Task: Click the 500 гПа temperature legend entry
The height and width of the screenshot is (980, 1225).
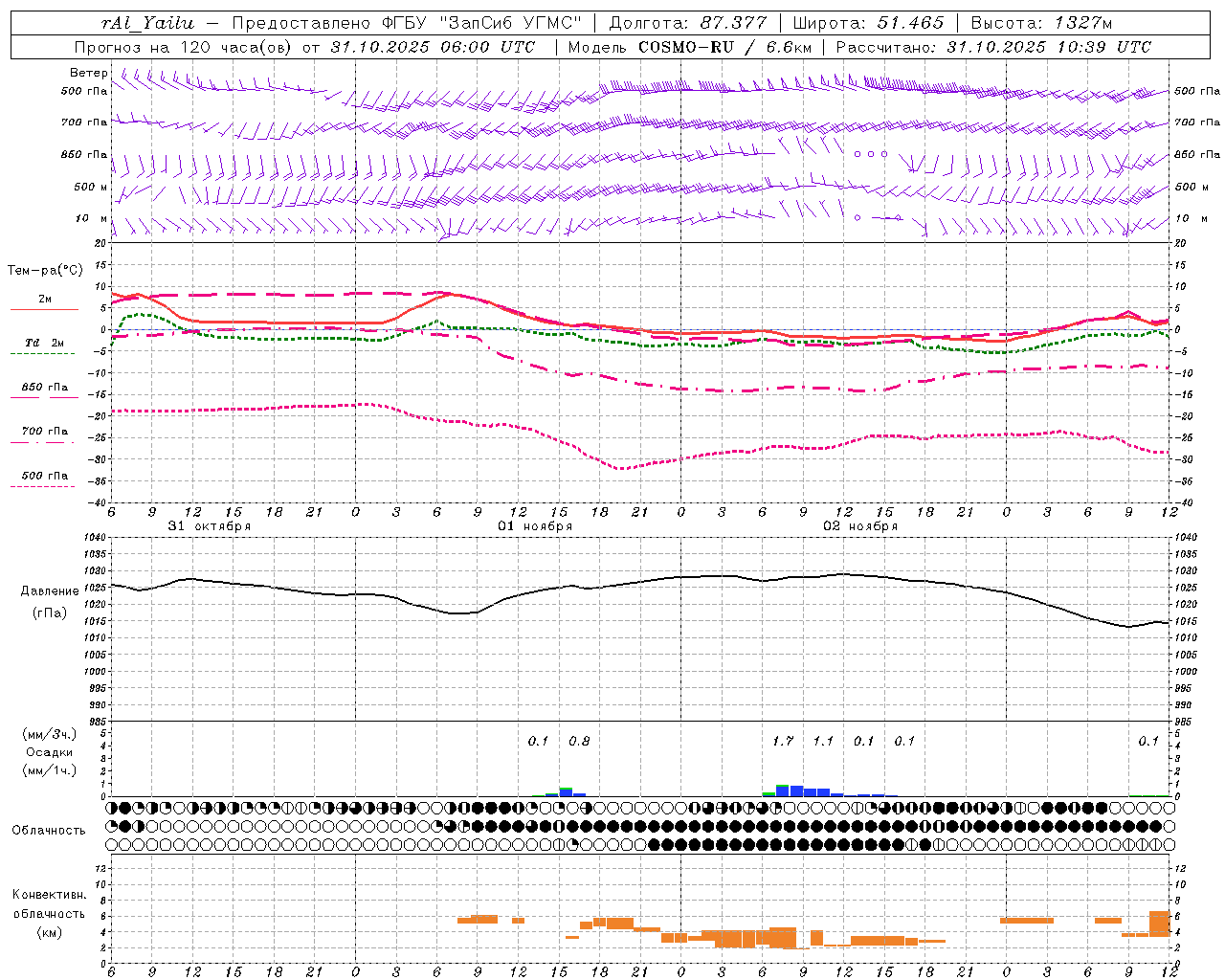Action: coord(45,476)
